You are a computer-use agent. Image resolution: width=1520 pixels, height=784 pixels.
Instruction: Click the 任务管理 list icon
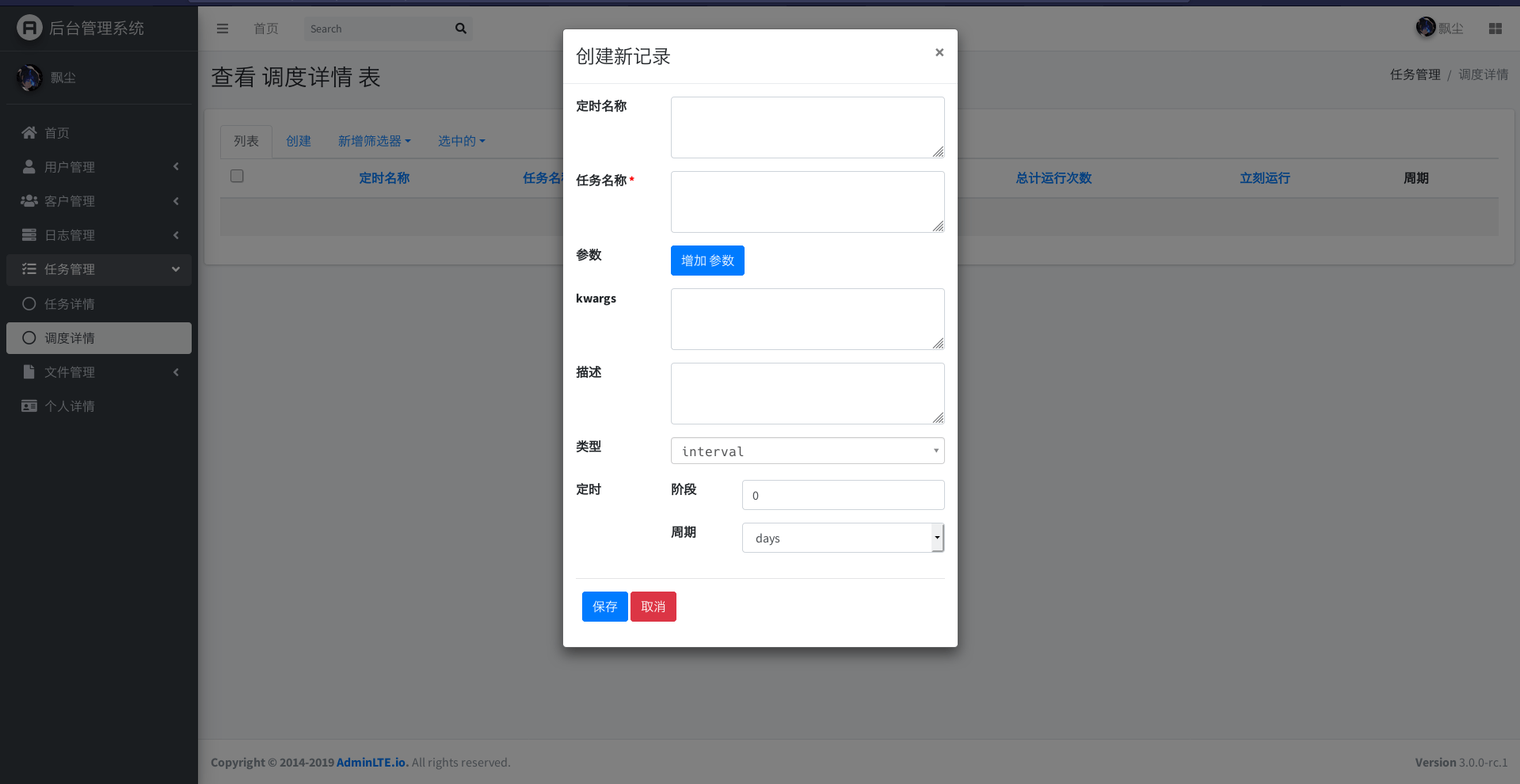coord(29,269)
